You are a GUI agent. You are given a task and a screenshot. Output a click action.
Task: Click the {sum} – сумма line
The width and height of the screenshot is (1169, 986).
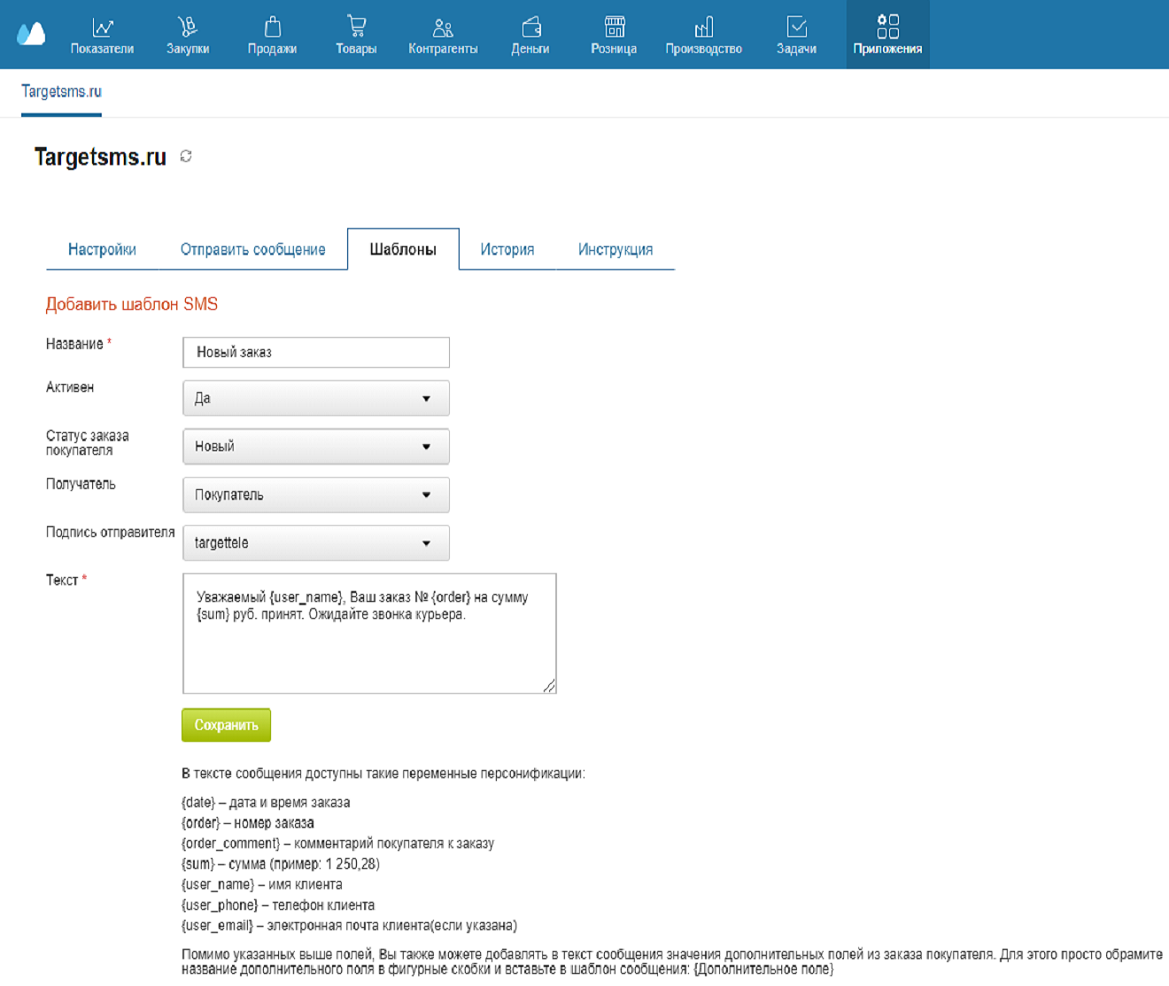(280, 865)
